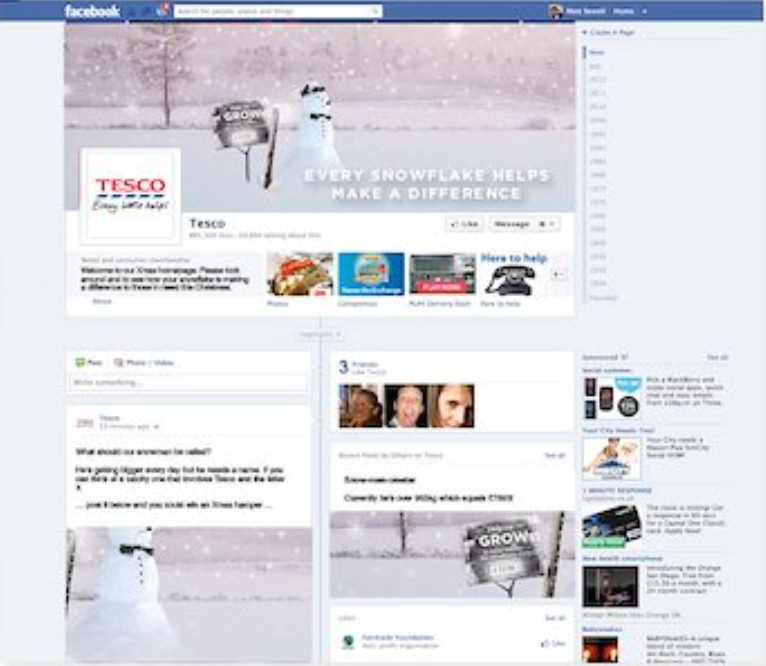Open the bottom sponsored ad with candle image

(600, 649)
